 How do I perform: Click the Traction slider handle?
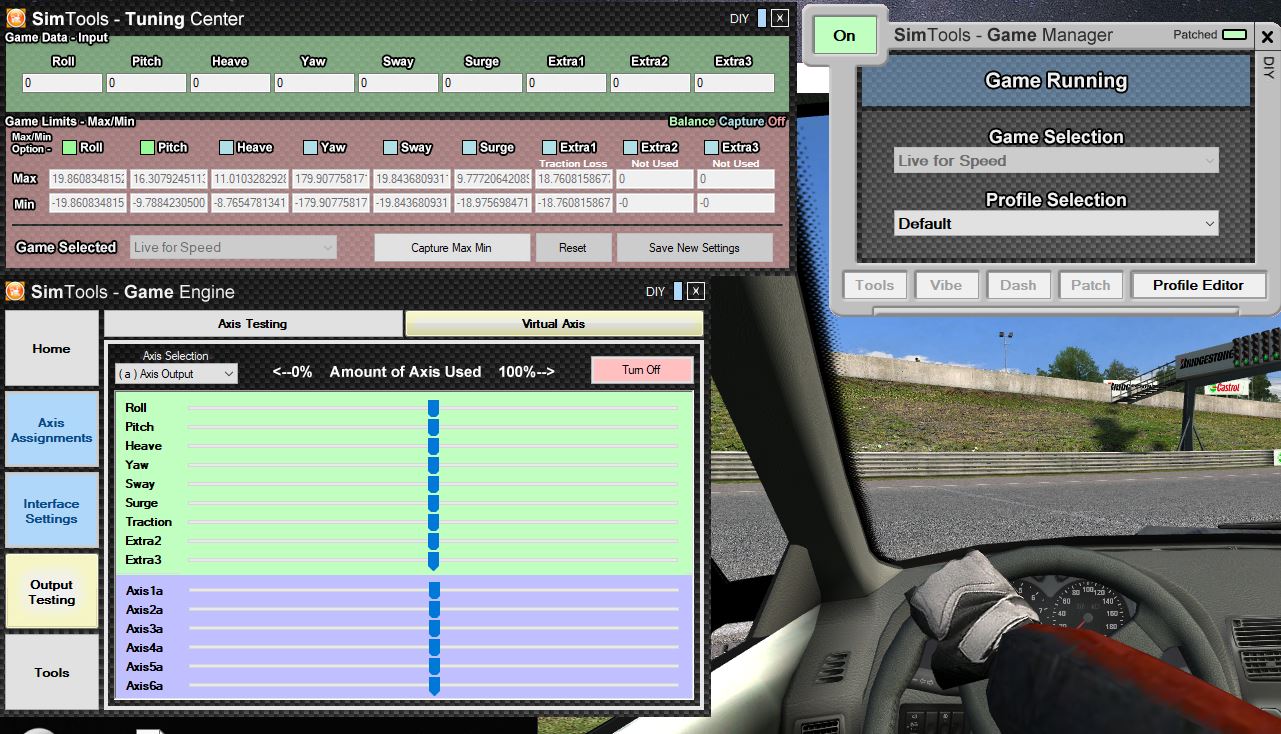[x=433, y=522]
